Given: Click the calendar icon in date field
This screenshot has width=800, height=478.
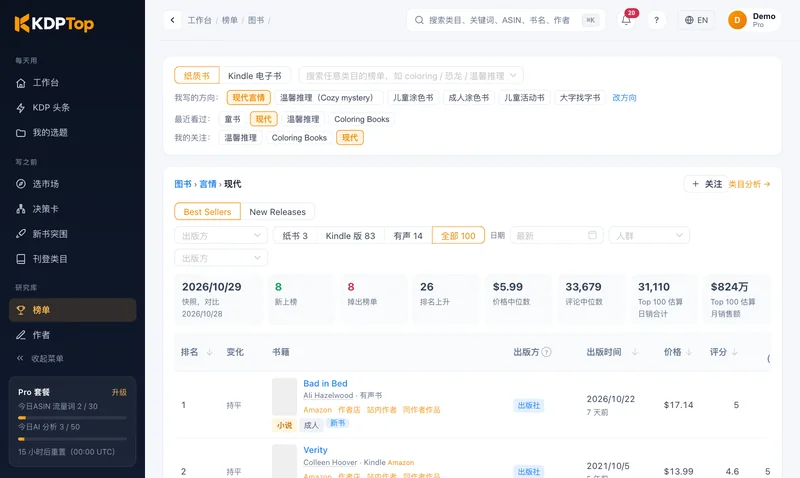Looking at the screenshot, I should coord(592,235).
